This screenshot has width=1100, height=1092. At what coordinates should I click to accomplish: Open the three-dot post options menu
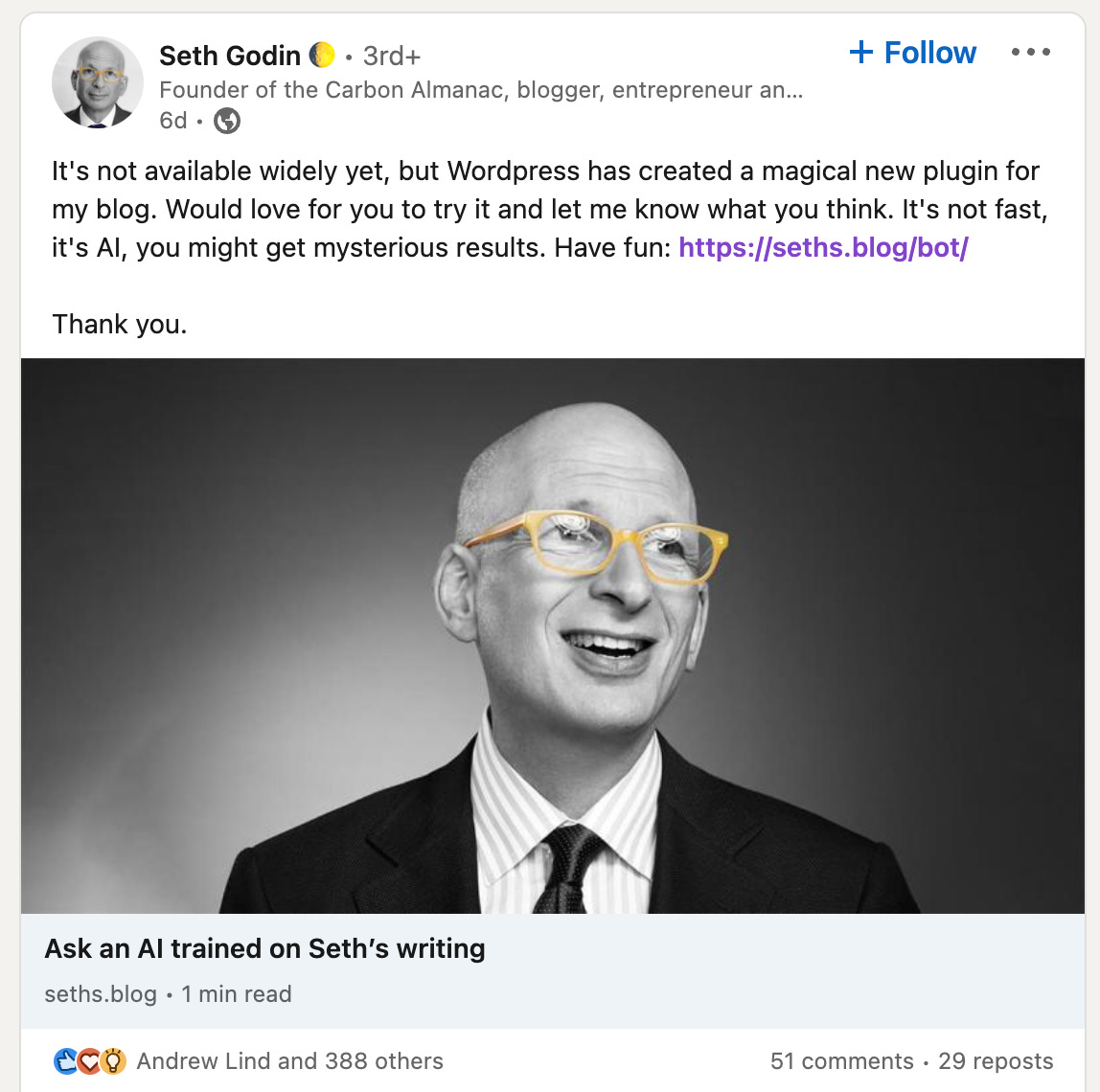coord(1031,52)
